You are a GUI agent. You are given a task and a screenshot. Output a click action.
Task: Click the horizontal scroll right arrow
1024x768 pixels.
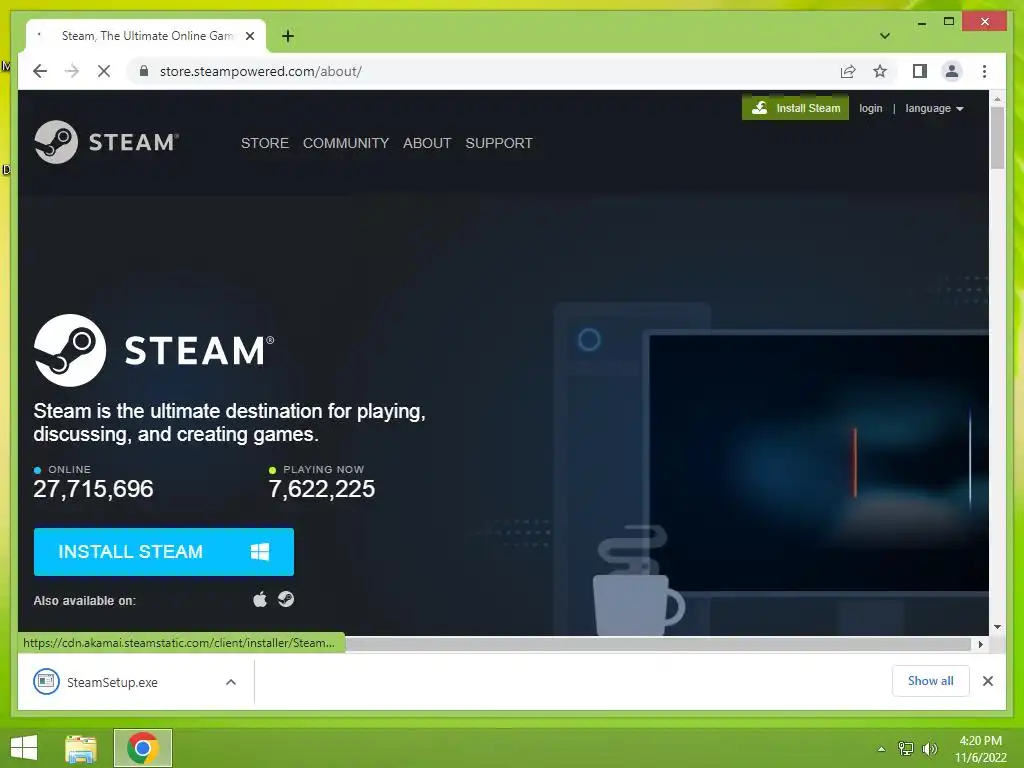click(x=980, y=645)
